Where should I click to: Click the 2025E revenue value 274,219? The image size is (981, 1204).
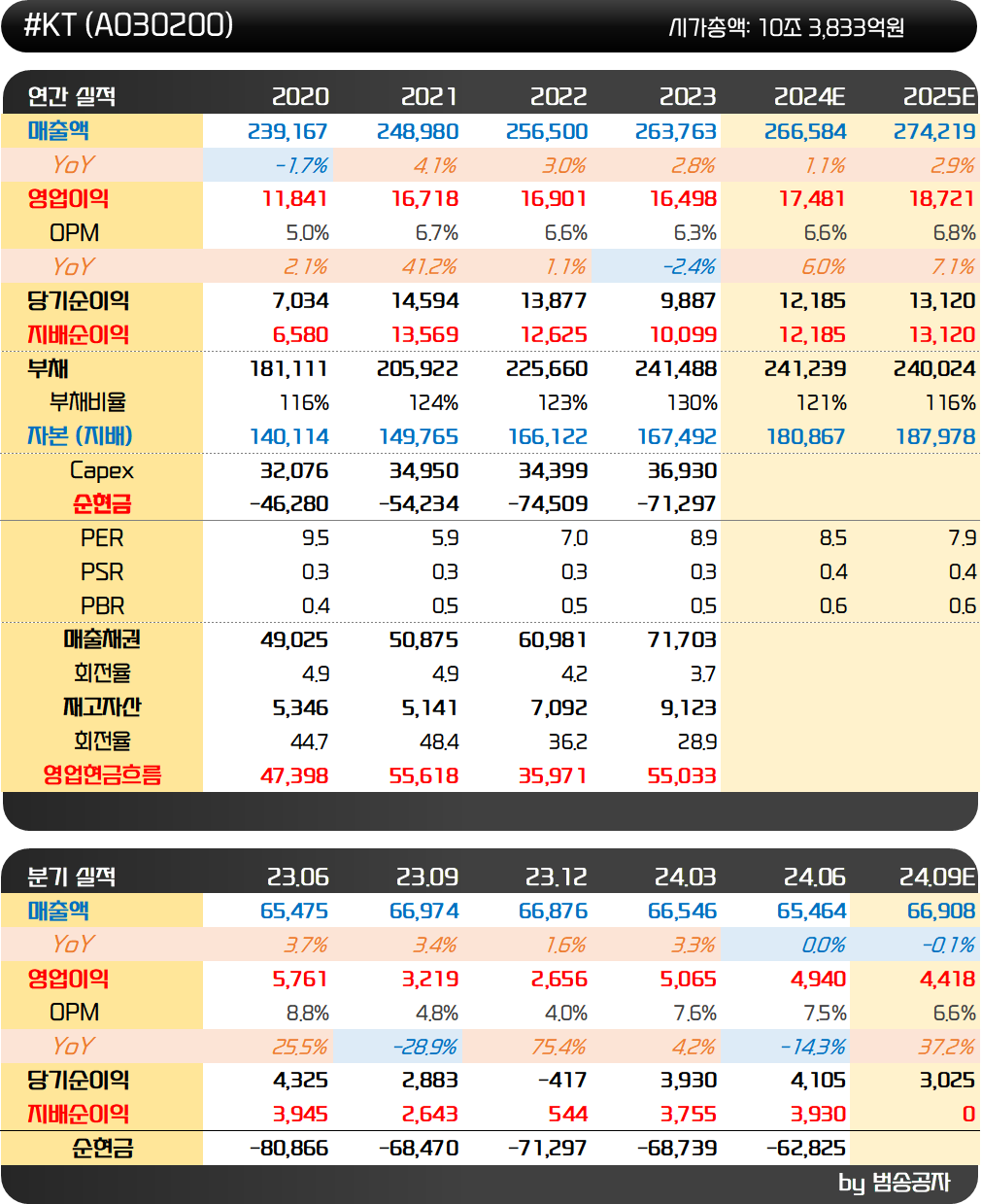pyautogui.click(x=934, y=131)
